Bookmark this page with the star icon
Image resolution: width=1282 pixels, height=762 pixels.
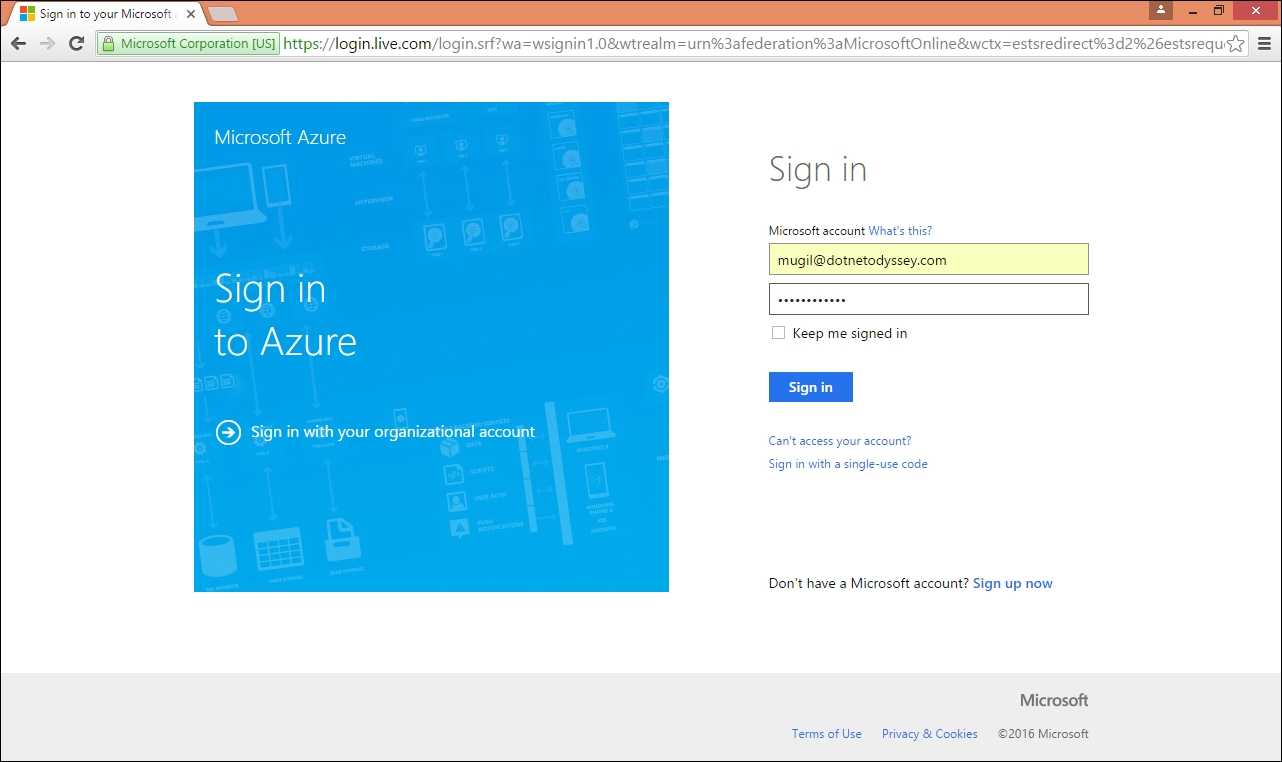(1236, 43)
